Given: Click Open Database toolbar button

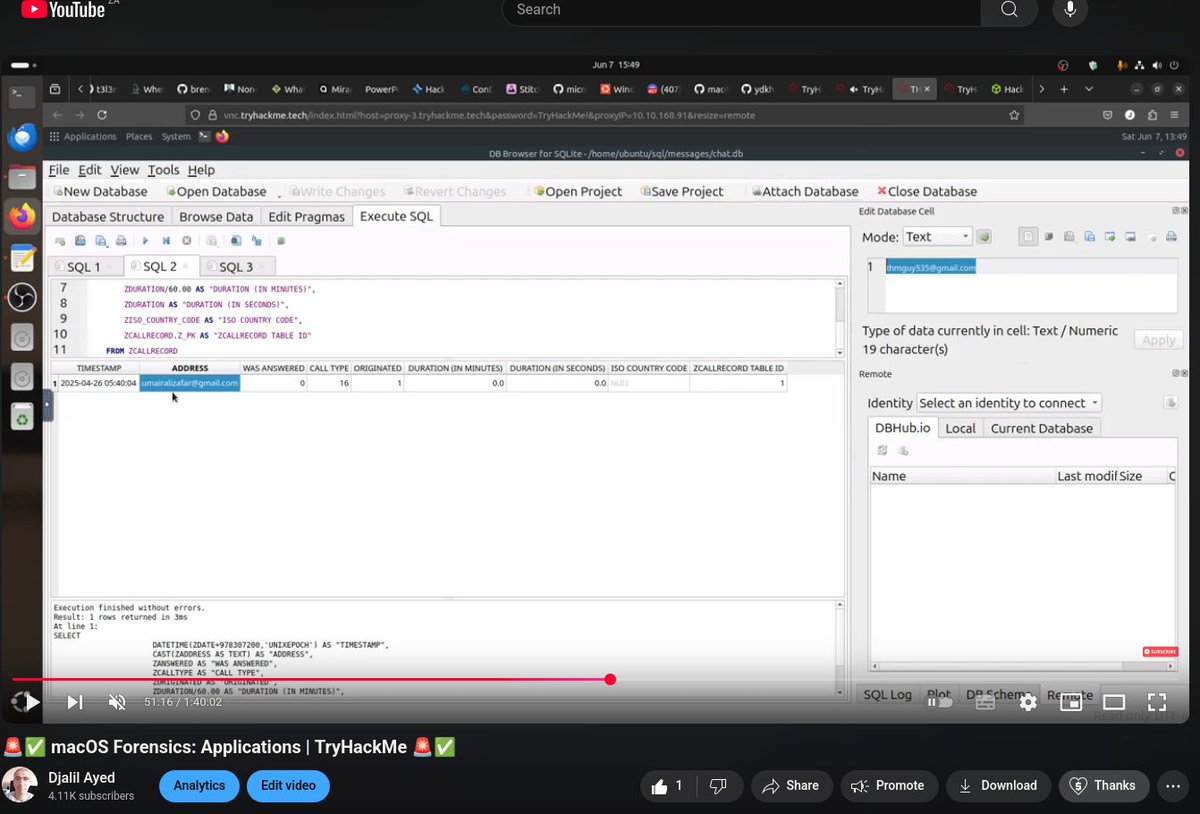Looking at the screenshot, I should pyautogui.click(x=216, y=191).
